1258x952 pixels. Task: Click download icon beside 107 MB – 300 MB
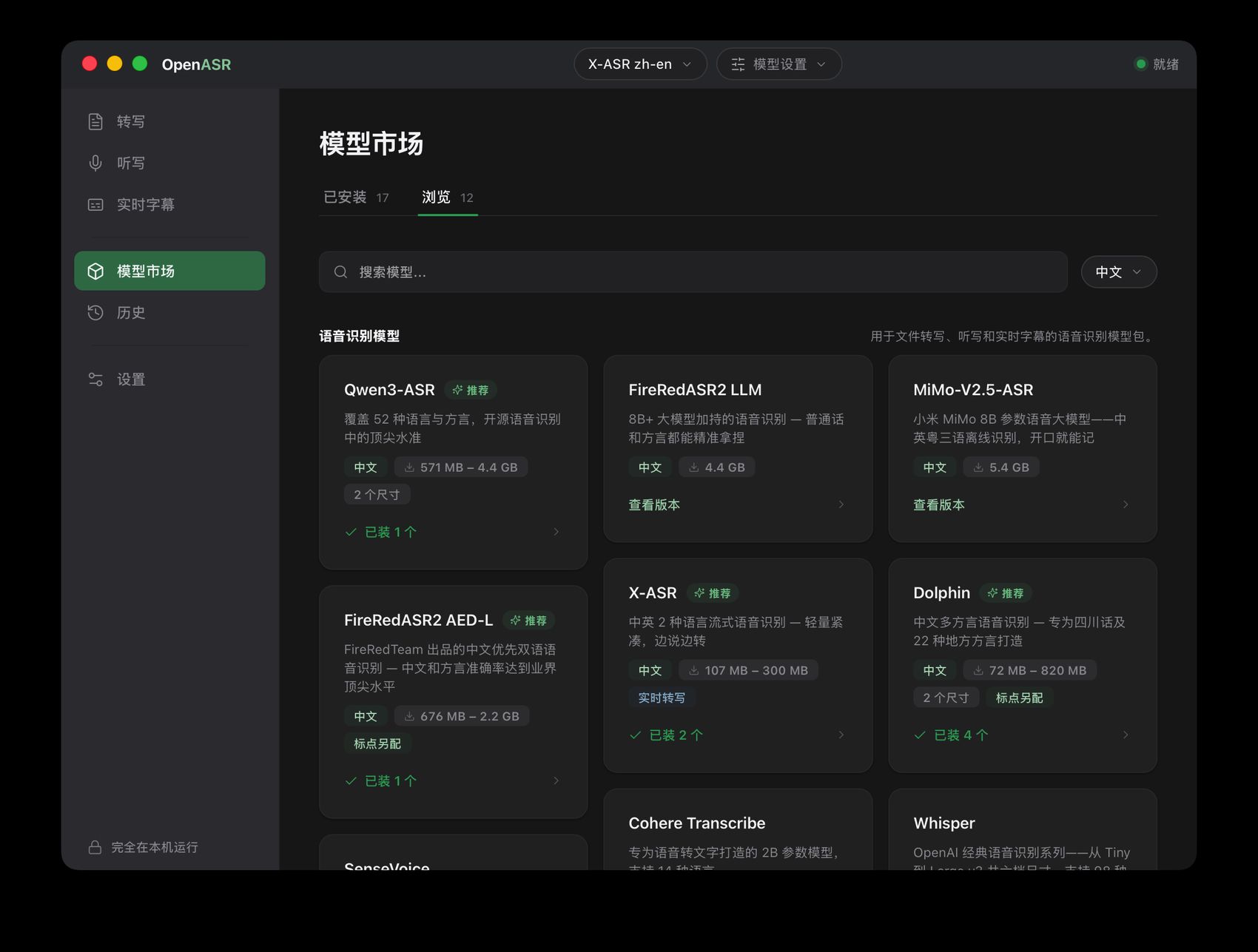point(693,671)
